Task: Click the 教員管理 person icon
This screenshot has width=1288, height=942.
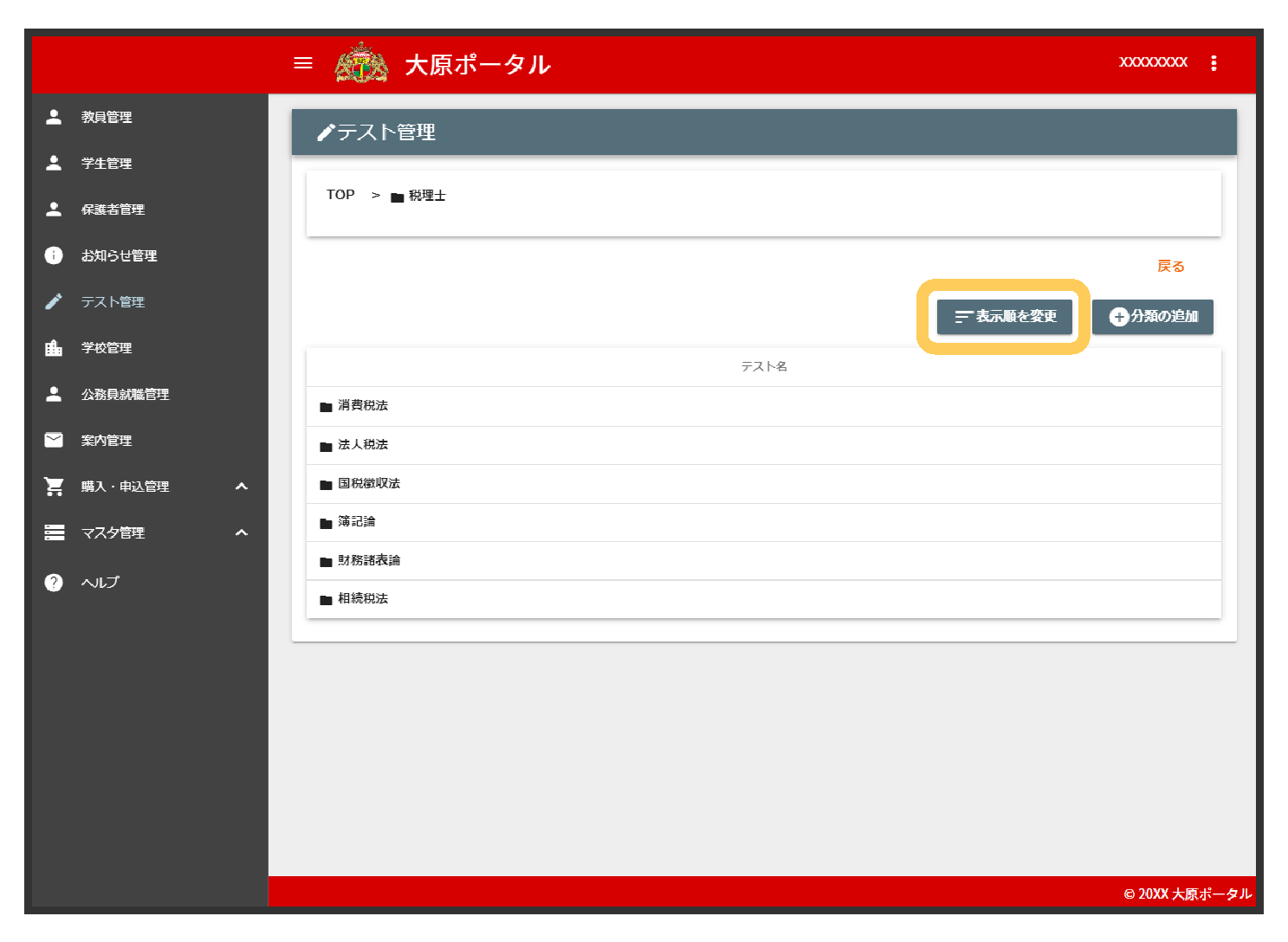Action: (x=54, y=117)
